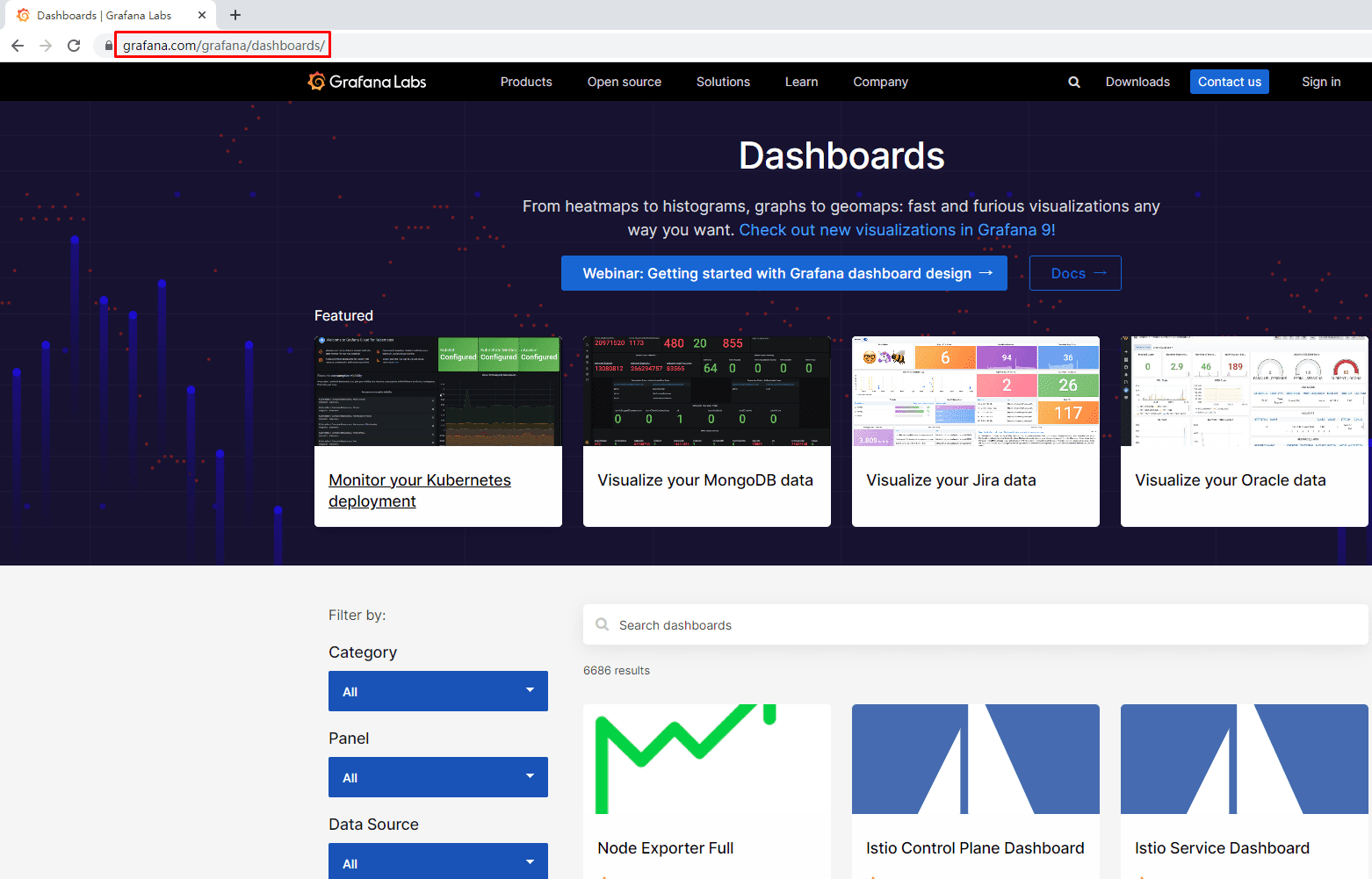Open the Grafana dashboard design webinar
The width and height of the screenshot is (1372, 879).
tap(784, 273)
